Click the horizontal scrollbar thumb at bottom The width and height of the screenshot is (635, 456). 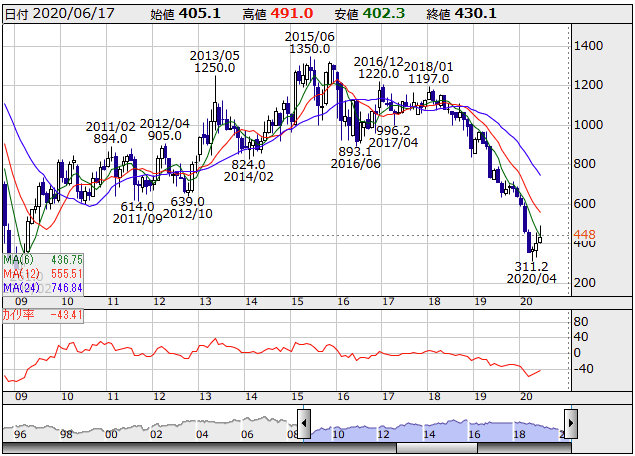436,447
